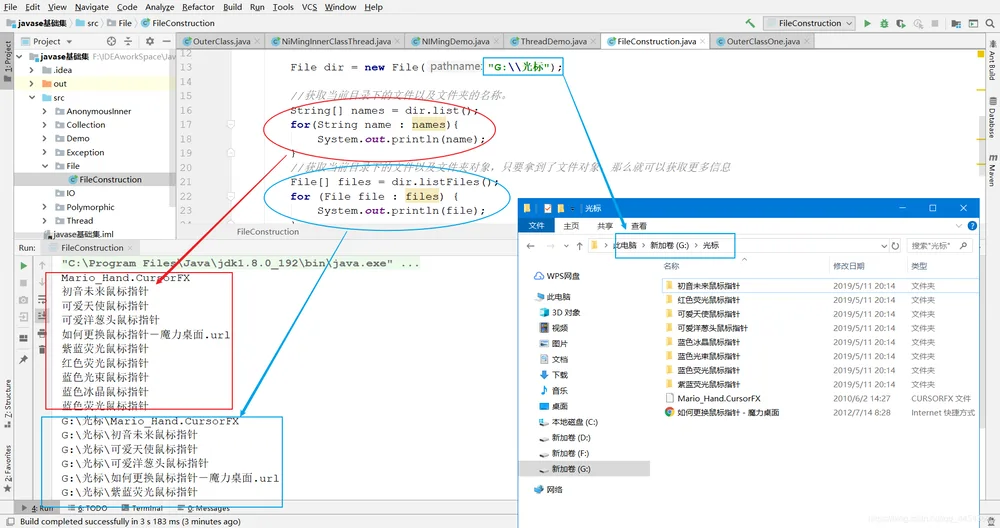Open the Terminal tool window
Viewport: 1000px width, 528px height.
click(x=142, y=508)
